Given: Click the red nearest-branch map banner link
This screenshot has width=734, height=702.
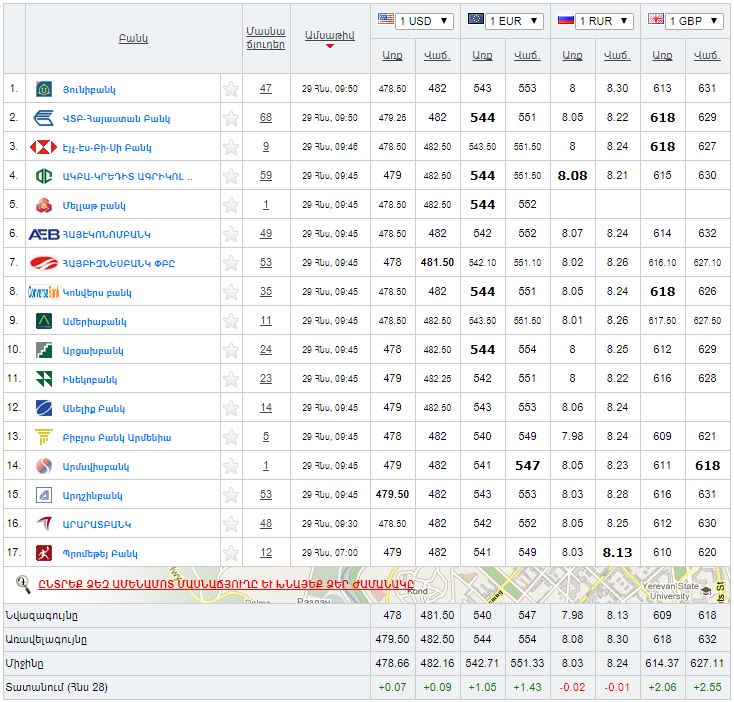Looking at the screenshot, I should pos(225,584).
